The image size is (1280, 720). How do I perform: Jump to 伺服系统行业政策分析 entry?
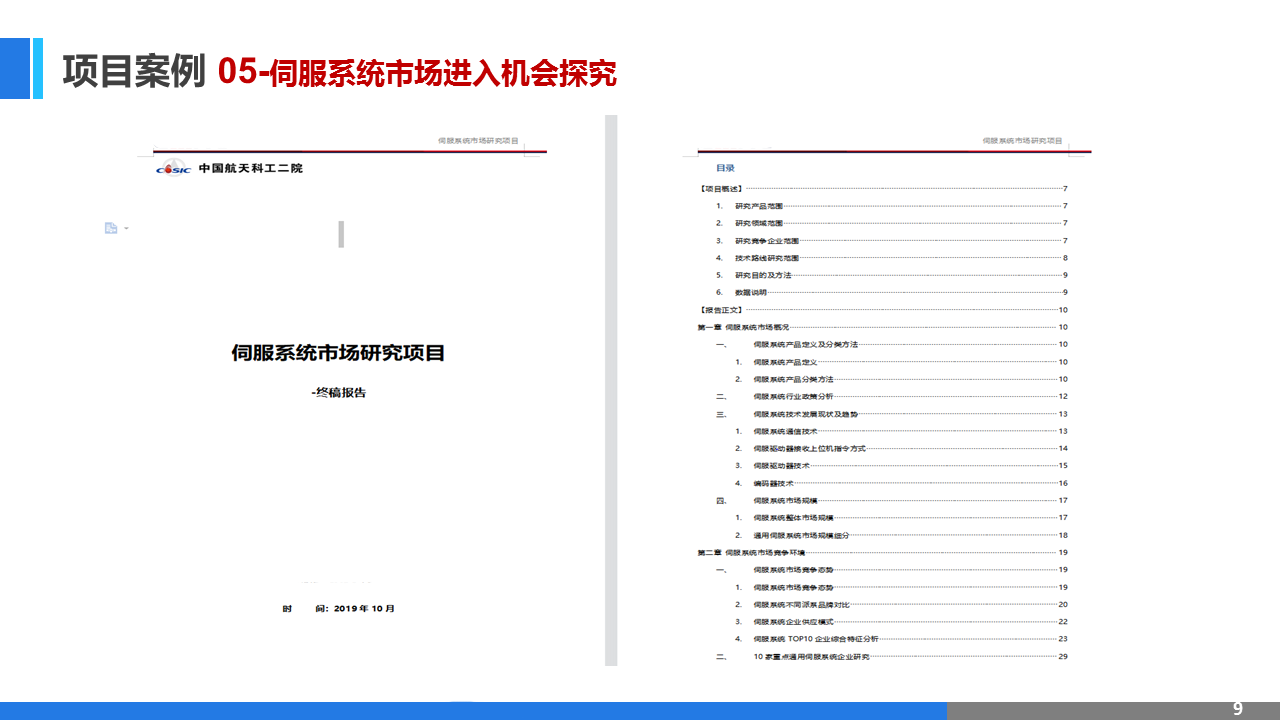click(x=793, y=396)
